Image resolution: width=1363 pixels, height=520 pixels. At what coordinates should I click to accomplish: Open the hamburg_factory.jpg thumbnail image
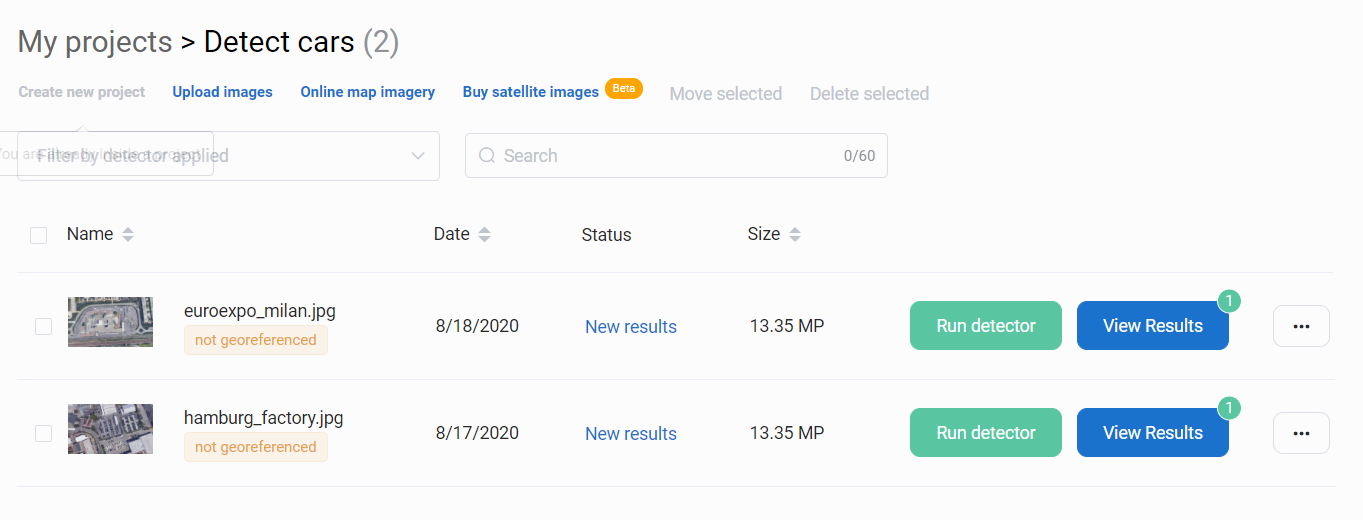click(x=110, y=429)
